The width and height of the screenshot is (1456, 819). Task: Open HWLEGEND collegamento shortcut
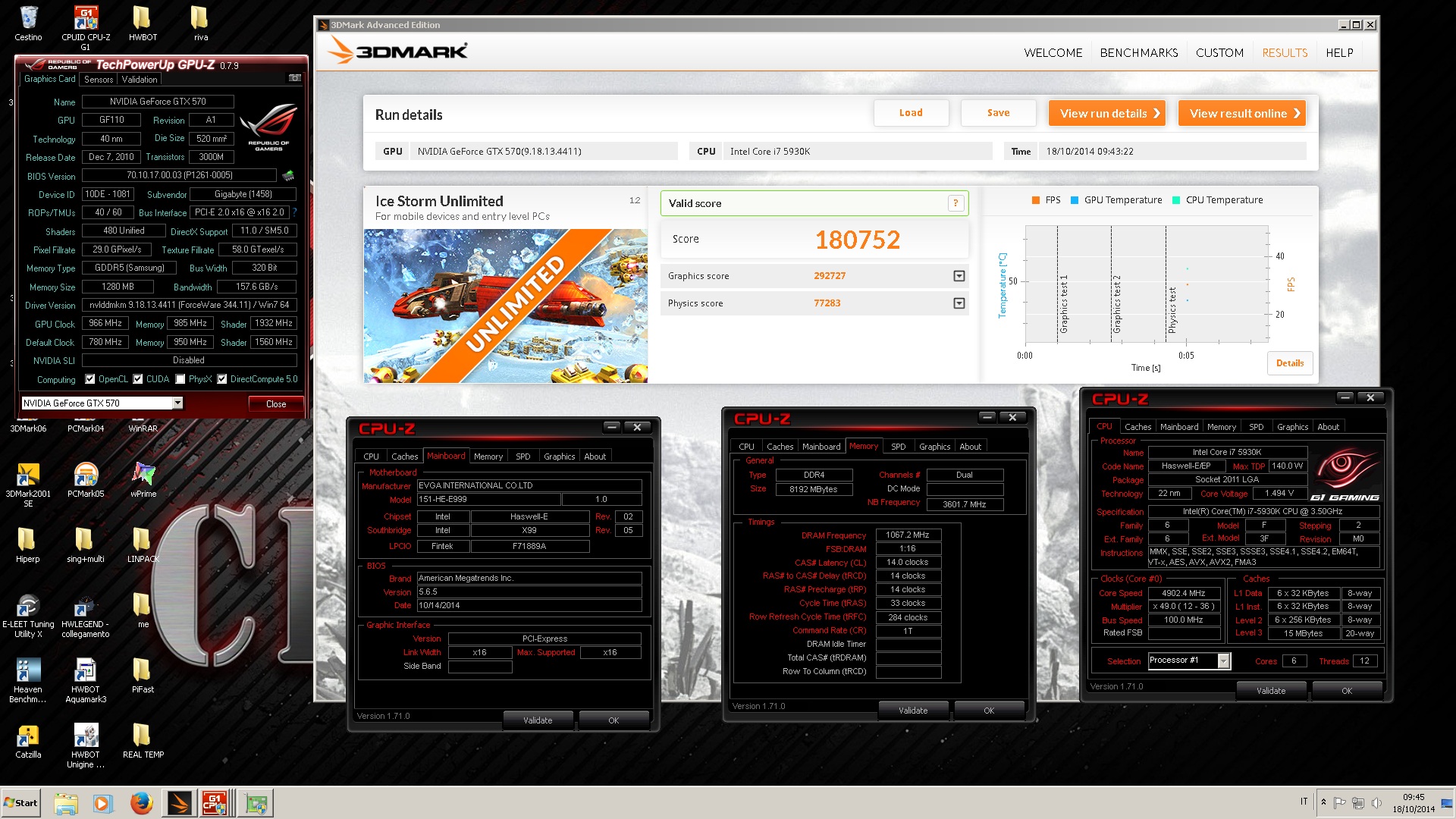[85, 616]
